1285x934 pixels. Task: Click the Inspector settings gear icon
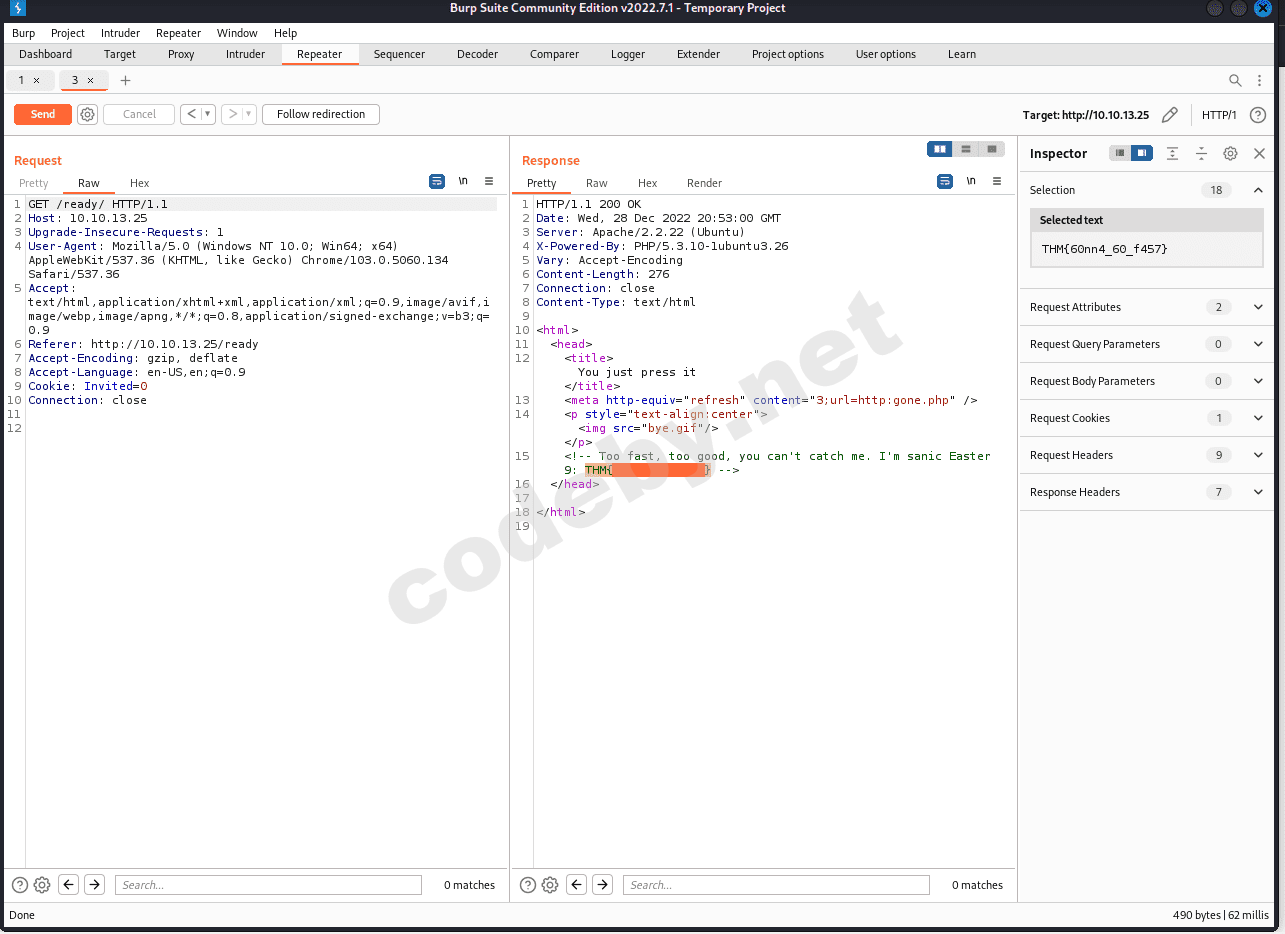click(x=1230, y=153)
